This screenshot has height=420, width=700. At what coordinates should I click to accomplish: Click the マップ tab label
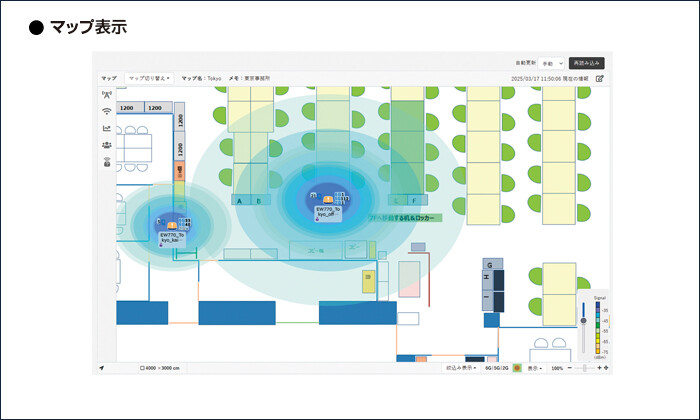109,78
